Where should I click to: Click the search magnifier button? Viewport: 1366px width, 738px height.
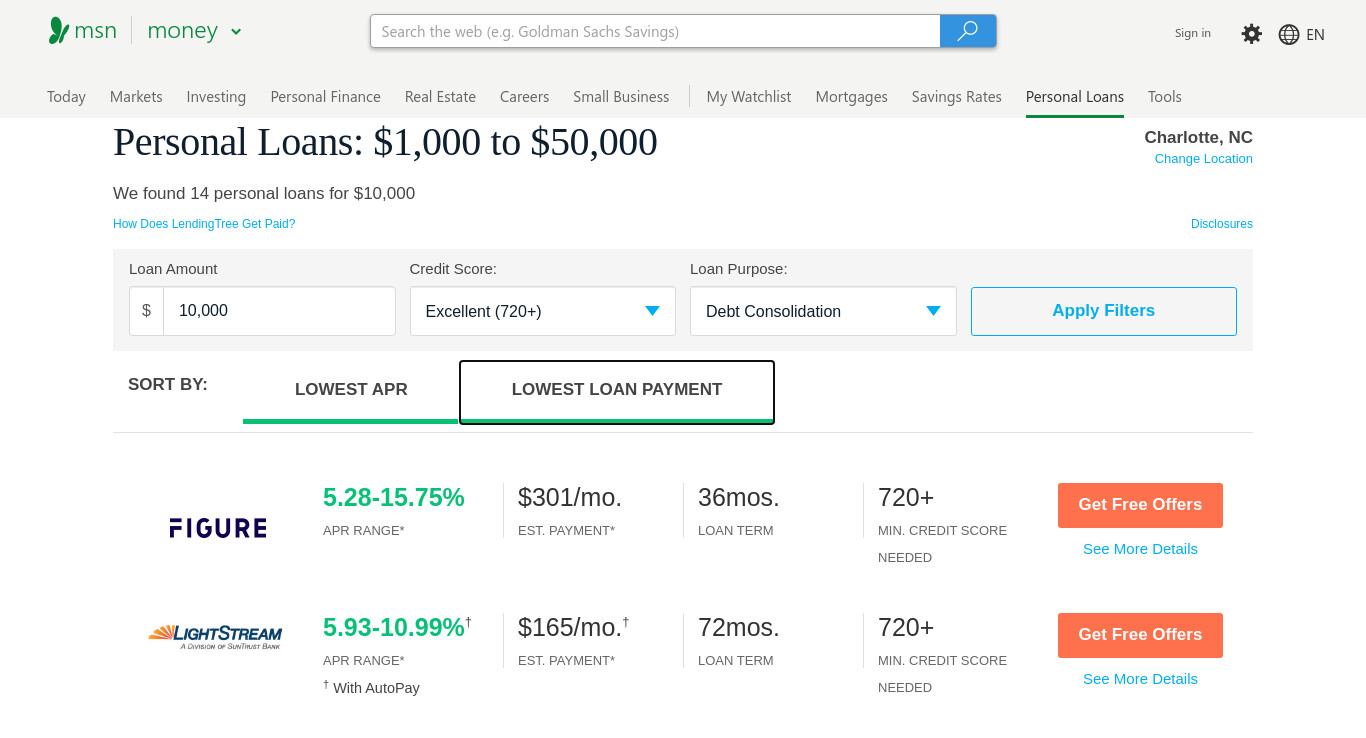[x=968, y=31]
